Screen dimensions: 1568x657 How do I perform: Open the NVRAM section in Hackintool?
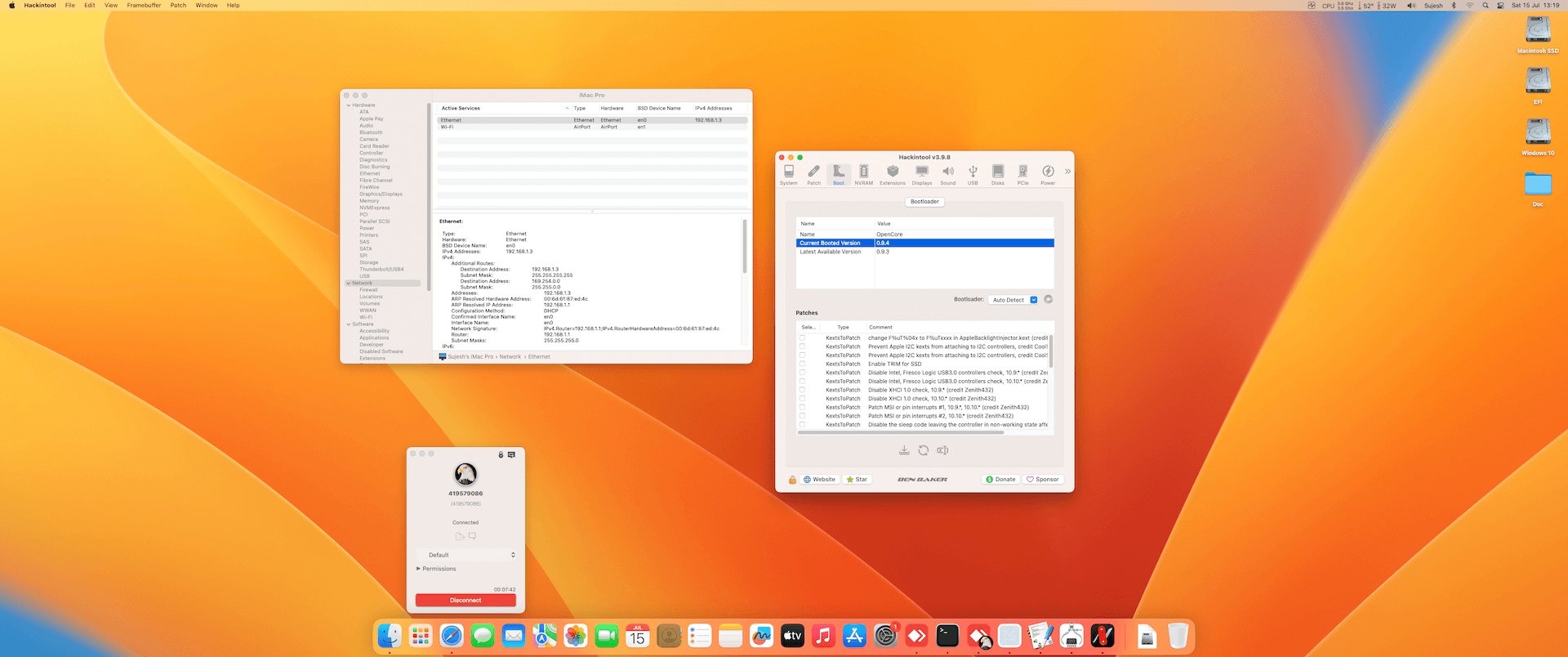click(863, 175)
